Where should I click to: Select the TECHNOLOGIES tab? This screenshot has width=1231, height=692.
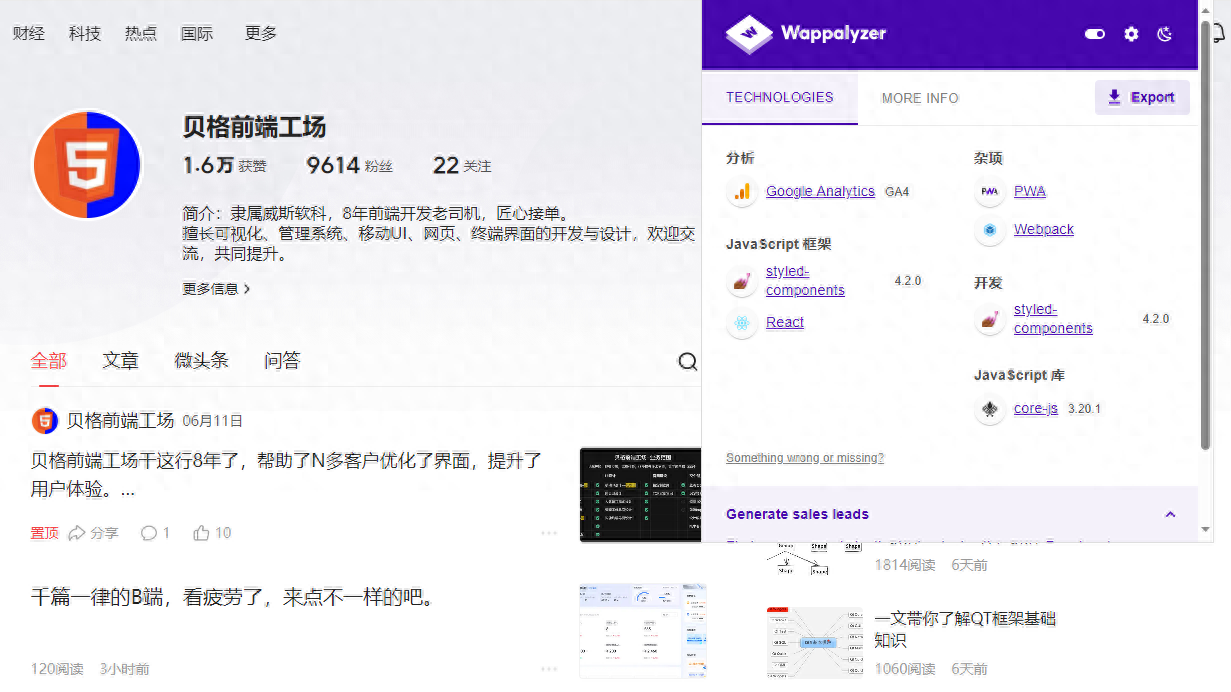point(780,97)
